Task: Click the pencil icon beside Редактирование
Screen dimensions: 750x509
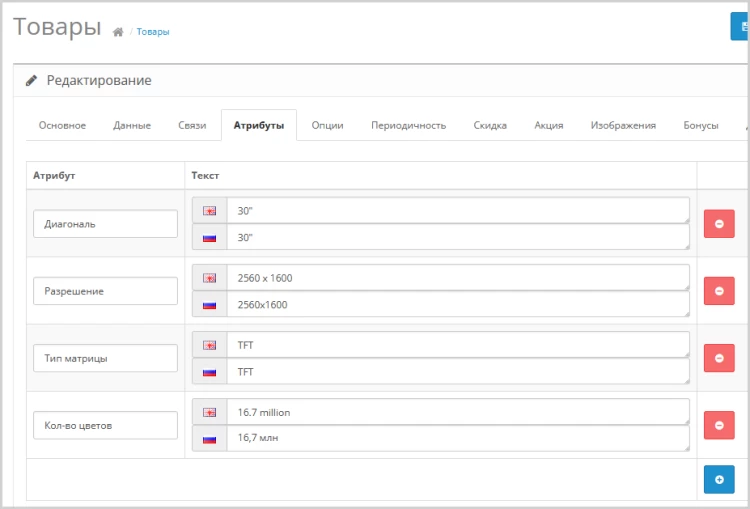Action: [32, 80]
